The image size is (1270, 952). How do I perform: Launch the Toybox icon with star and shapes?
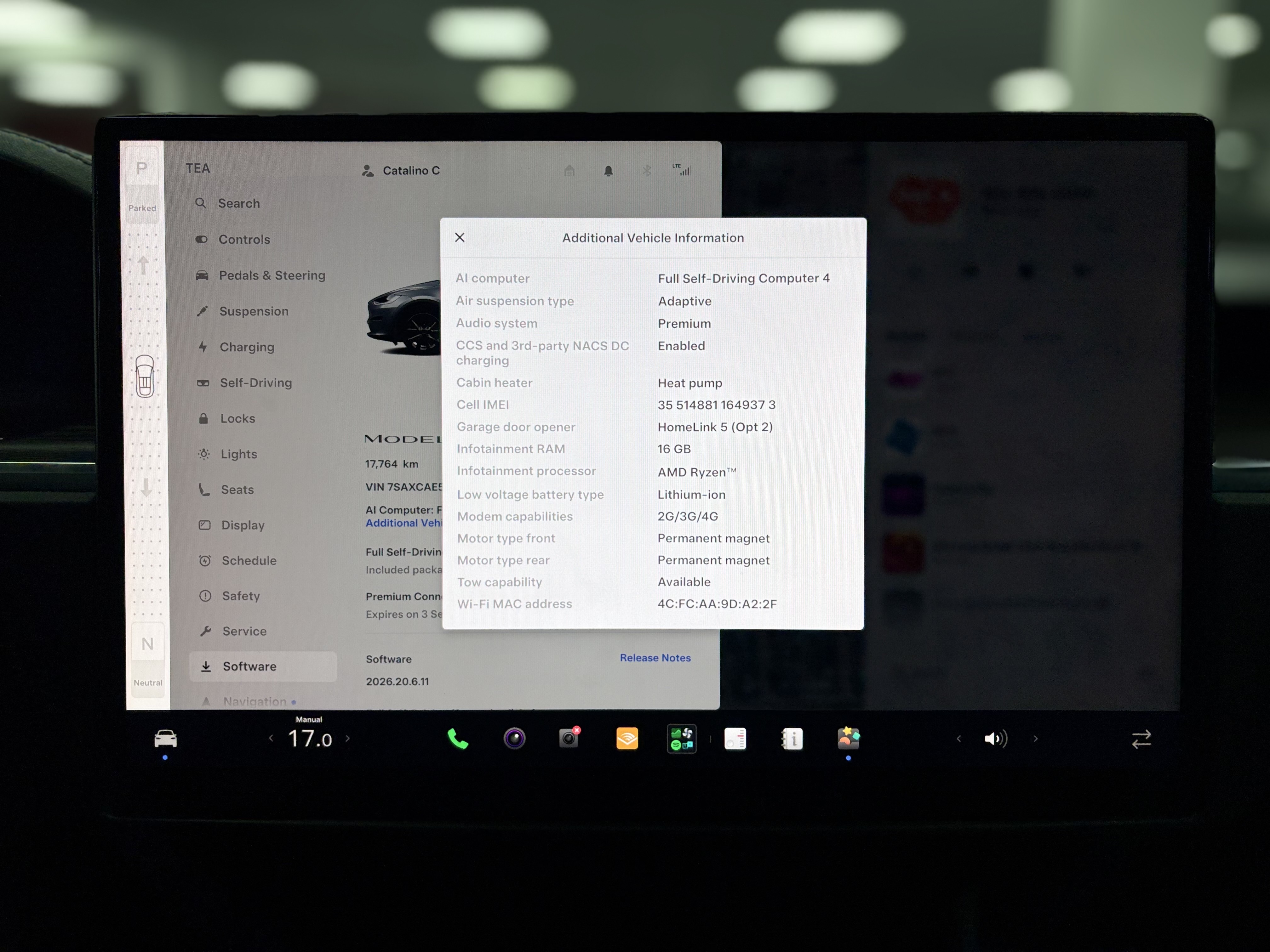[849, 739]
